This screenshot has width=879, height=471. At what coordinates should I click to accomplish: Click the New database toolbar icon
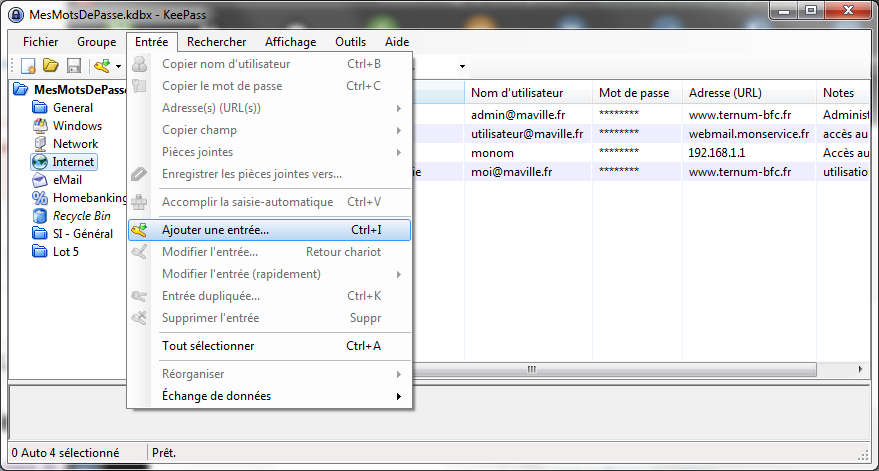29,66
